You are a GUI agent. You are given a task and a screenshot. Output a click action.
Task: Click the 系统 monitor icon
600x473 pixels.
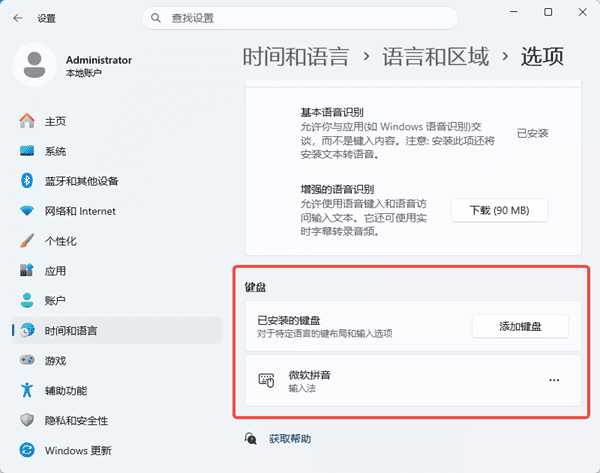coord(27,151)
